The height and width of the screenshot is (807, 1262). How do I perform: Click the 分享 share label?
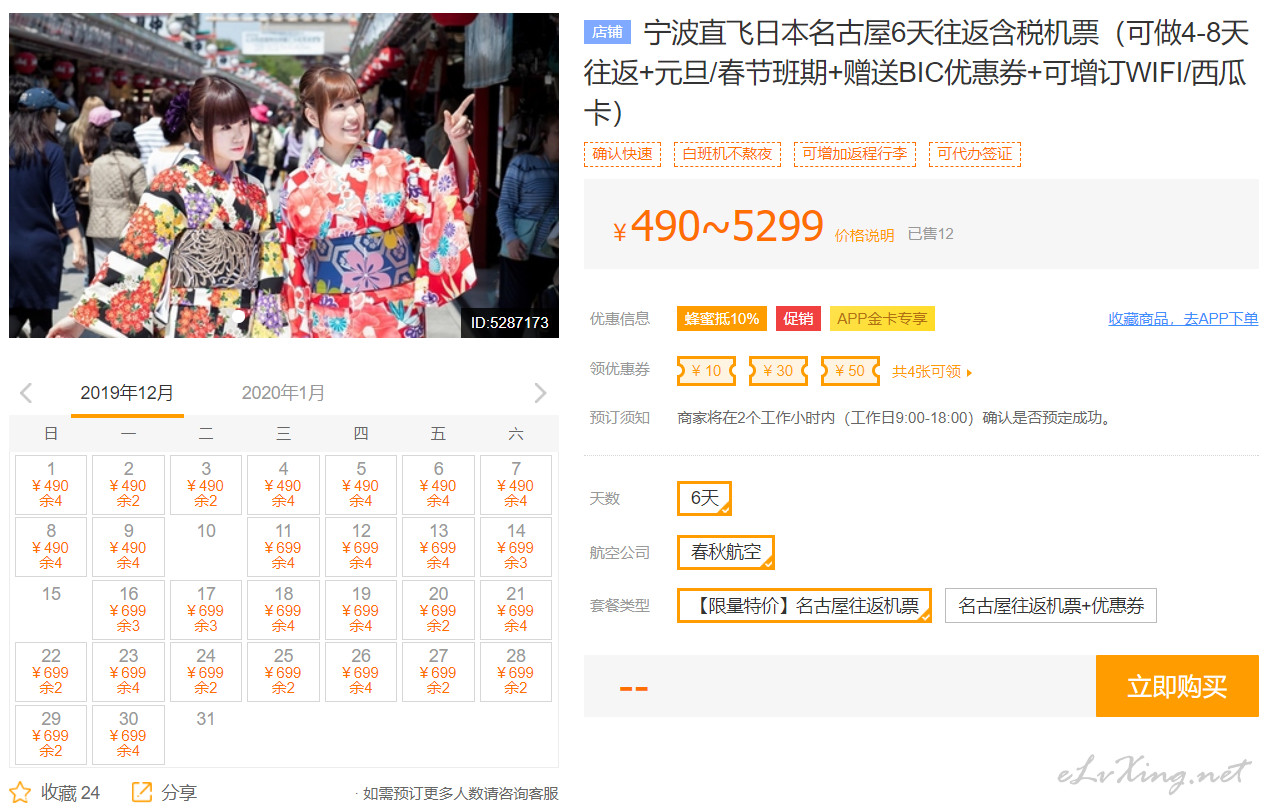pyautogui.click(x=179, y=793)
